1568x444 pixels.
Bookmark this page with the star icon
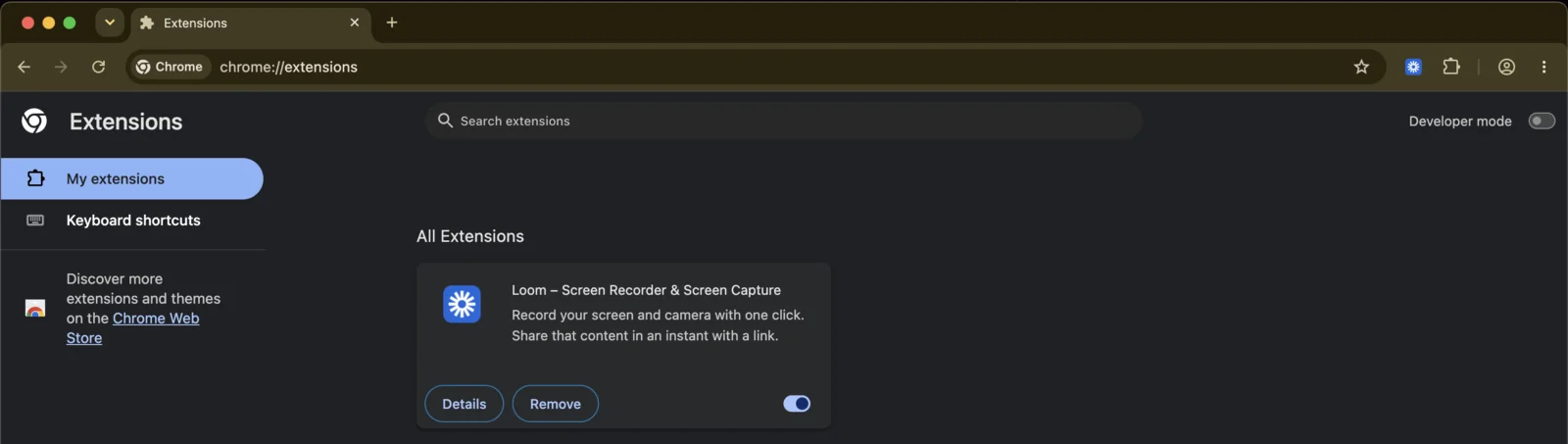(1361, 67)
